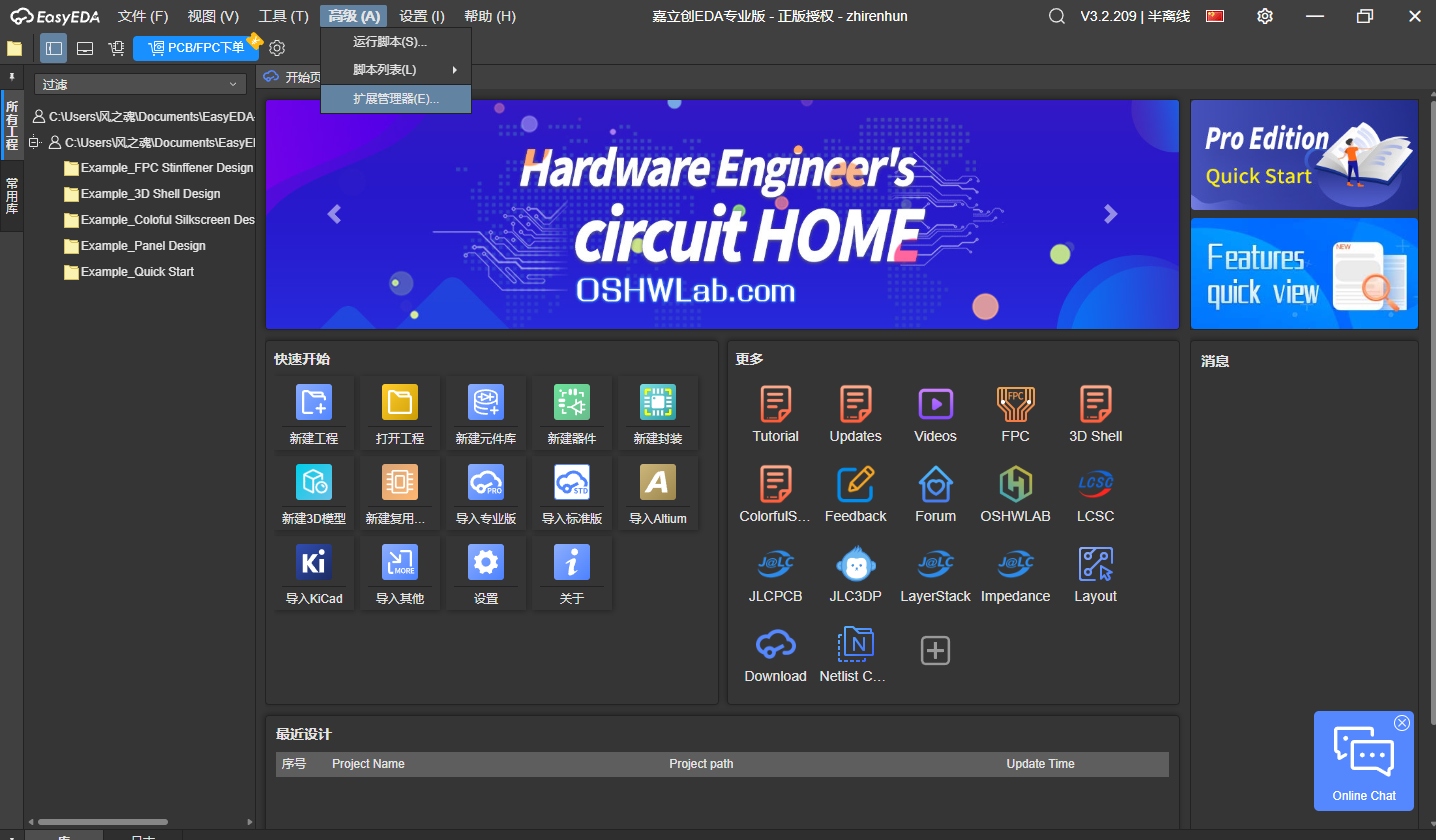Select the 导入Altium import icon

(658, 482)
